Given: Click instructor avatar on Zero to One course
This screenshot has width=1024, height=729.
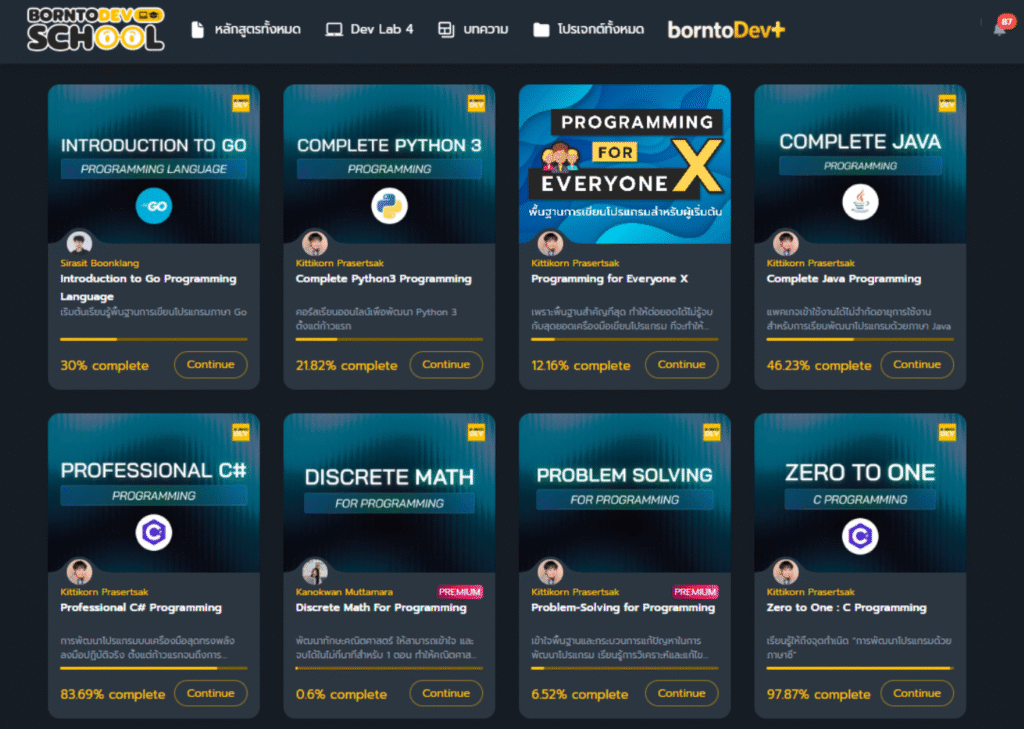Looking at the screenshot, I should tap(786, 572).
